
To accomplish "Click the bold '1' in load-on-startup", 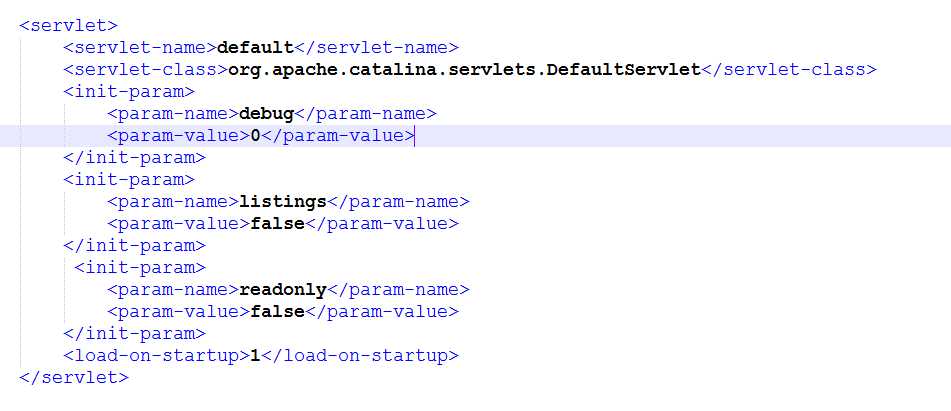I will tap(255, 355).
